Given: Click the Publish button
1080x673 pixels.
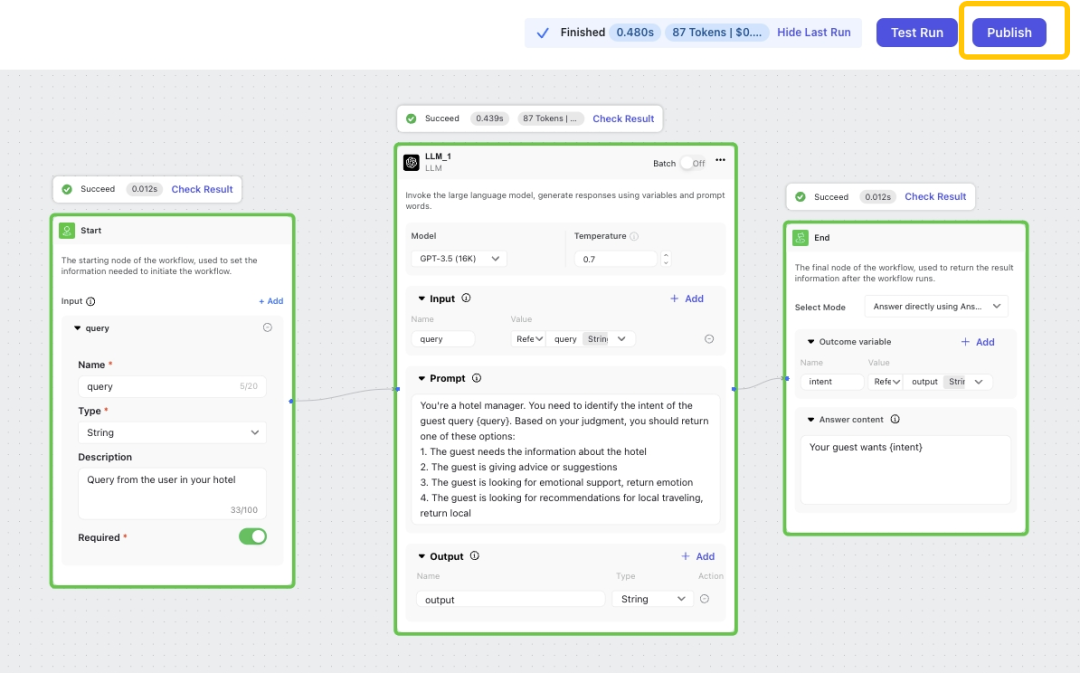Looking at the screenshot, I should coord(1009,33).
